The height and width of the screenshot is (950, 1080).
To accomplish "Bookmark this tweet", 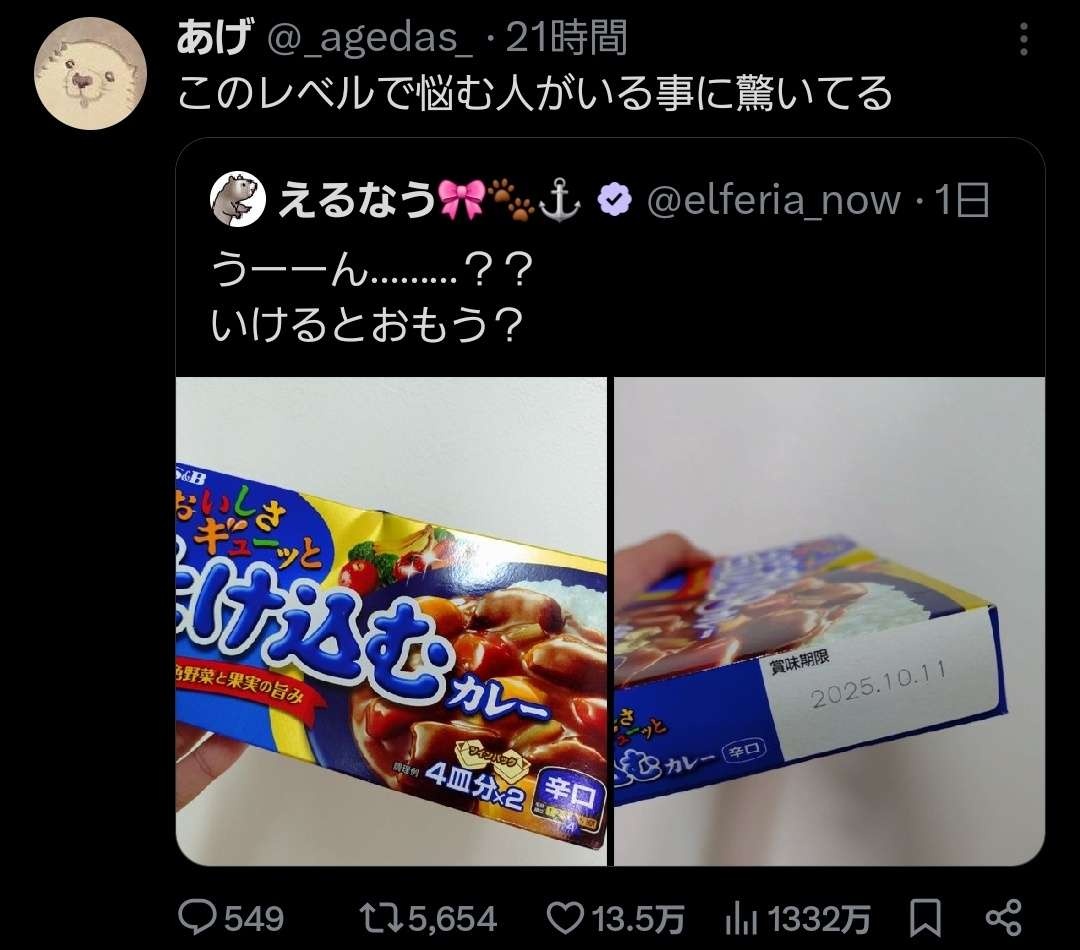I will [926, 919].
